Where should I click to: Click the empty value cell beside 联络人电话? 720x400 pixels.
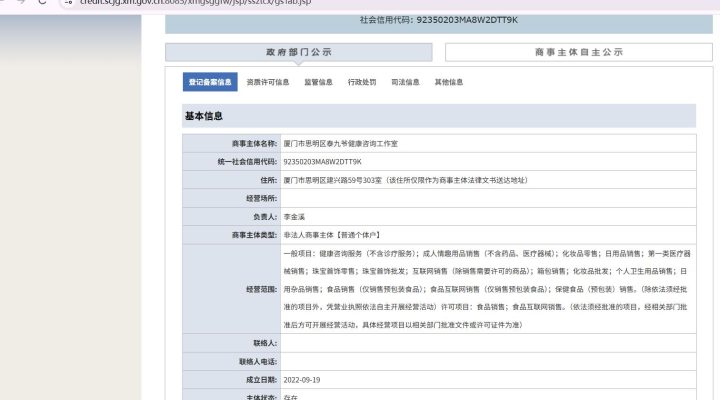click(488, 362)
